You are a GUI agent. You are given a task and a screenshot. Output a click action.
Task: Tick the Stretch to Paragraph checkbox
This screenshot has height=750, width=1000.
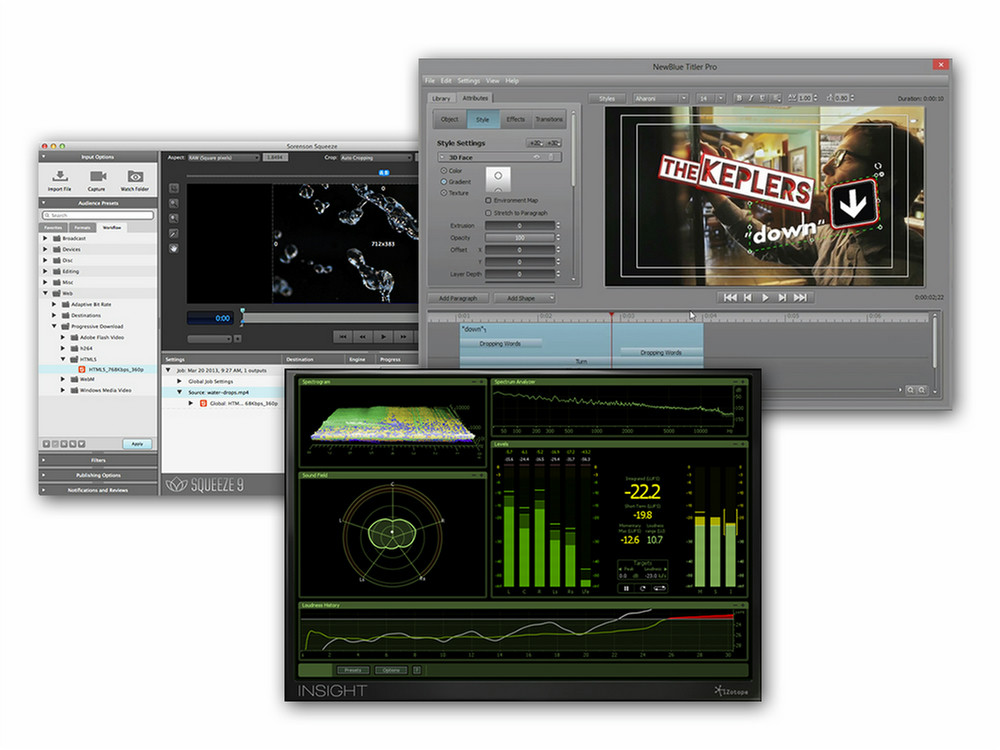(488, 212)
